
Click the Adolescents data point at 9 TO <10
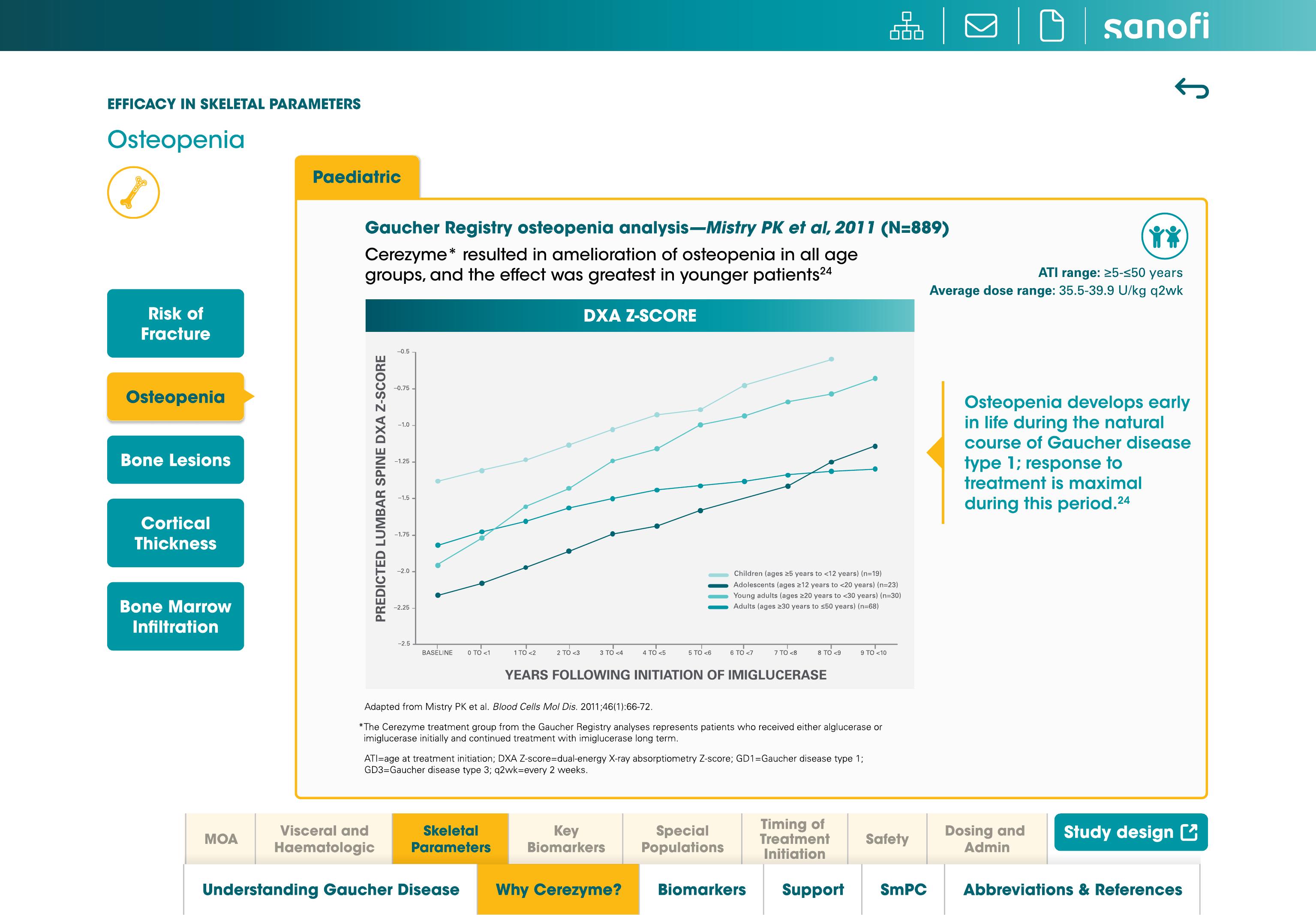[875, 446]
